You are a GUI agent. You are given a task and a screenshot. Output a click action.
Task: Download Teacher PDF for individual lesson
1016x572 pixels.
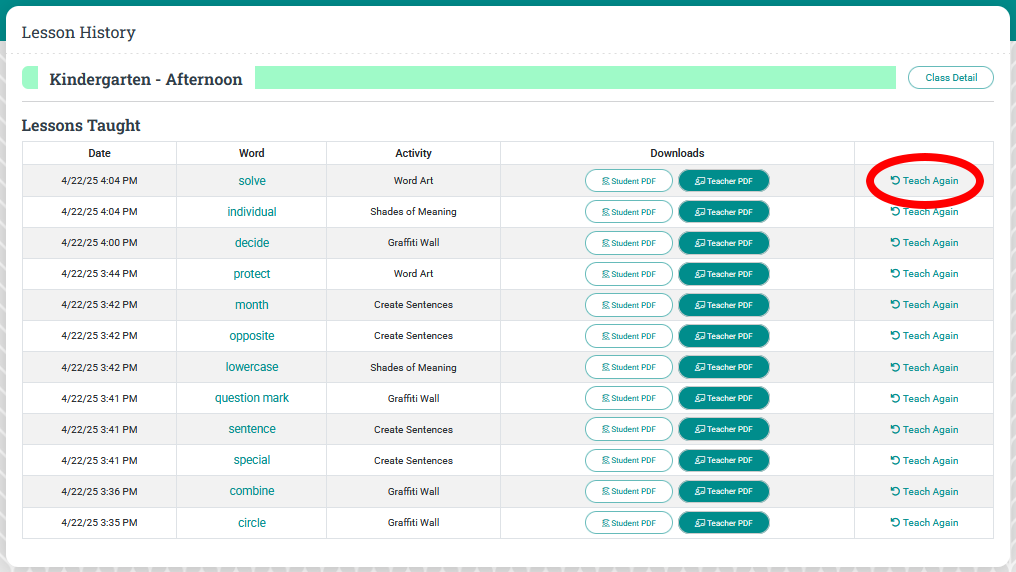(723, 212)
